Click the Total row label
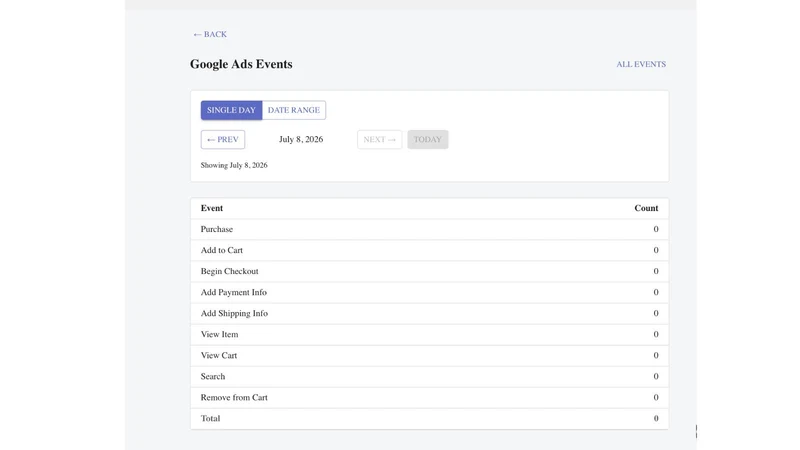The image size is (800, 450). (x=210, y=418)
